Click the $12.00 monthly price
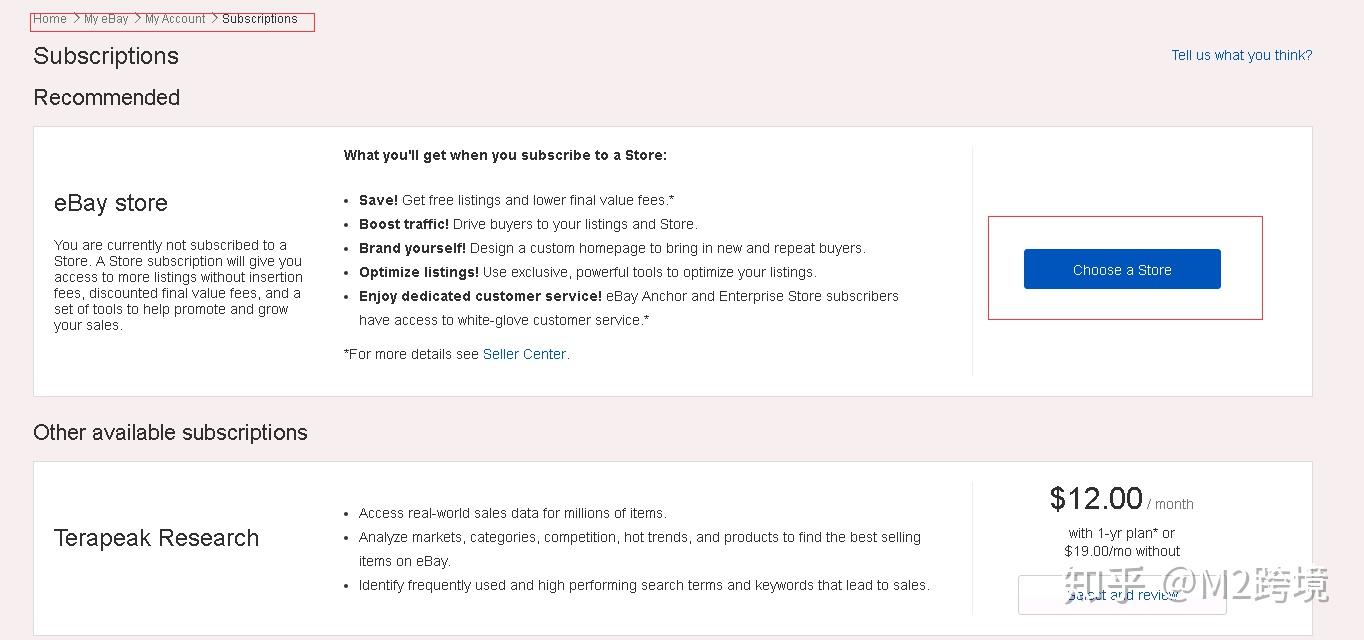1364x640 pixels. coord(1096,498)
